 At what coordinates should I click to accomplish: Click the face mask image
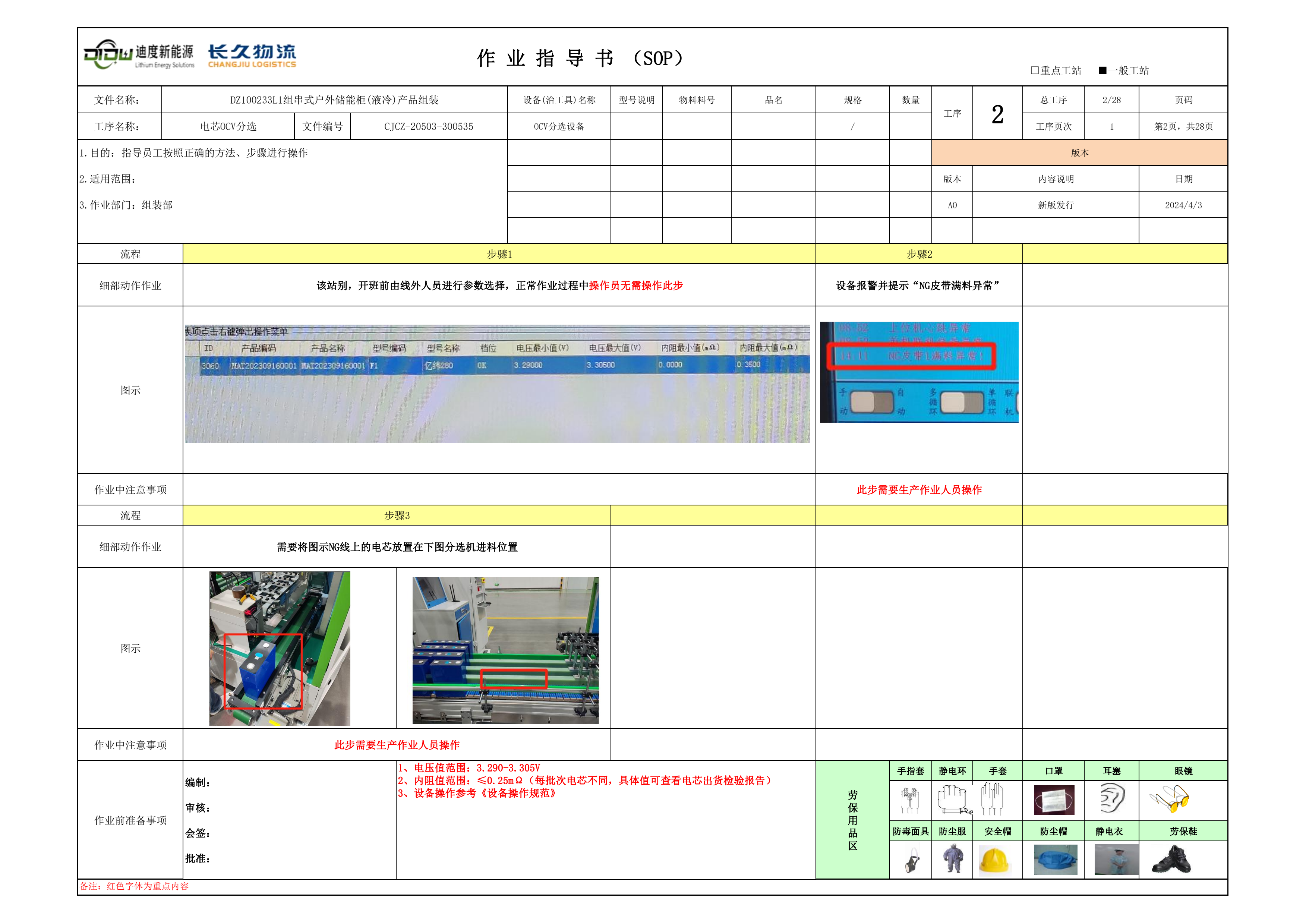[x=1054, y=800]
